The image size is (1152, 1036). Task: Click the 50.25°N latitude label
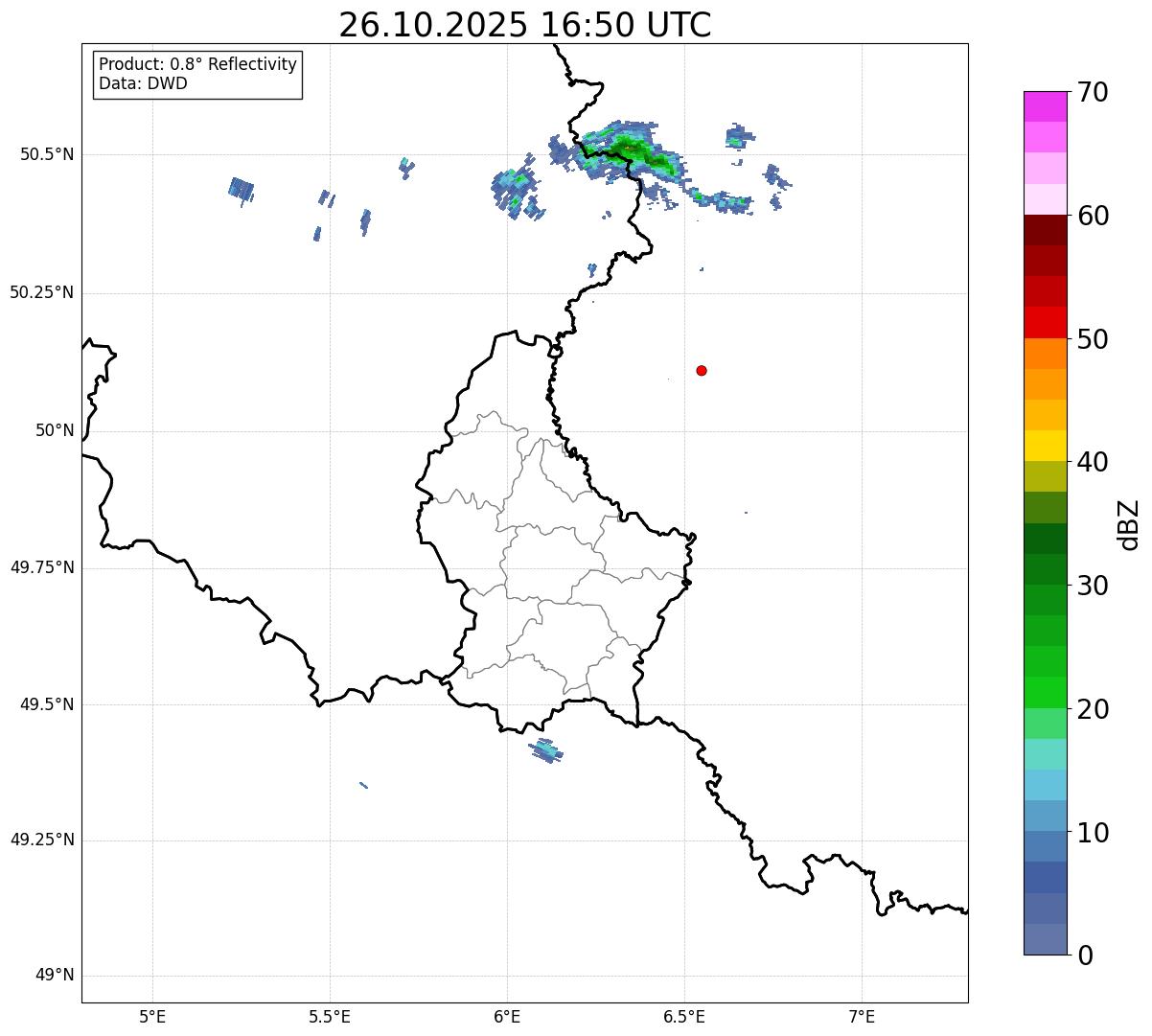pyautogui.click(x=42, y=292)
